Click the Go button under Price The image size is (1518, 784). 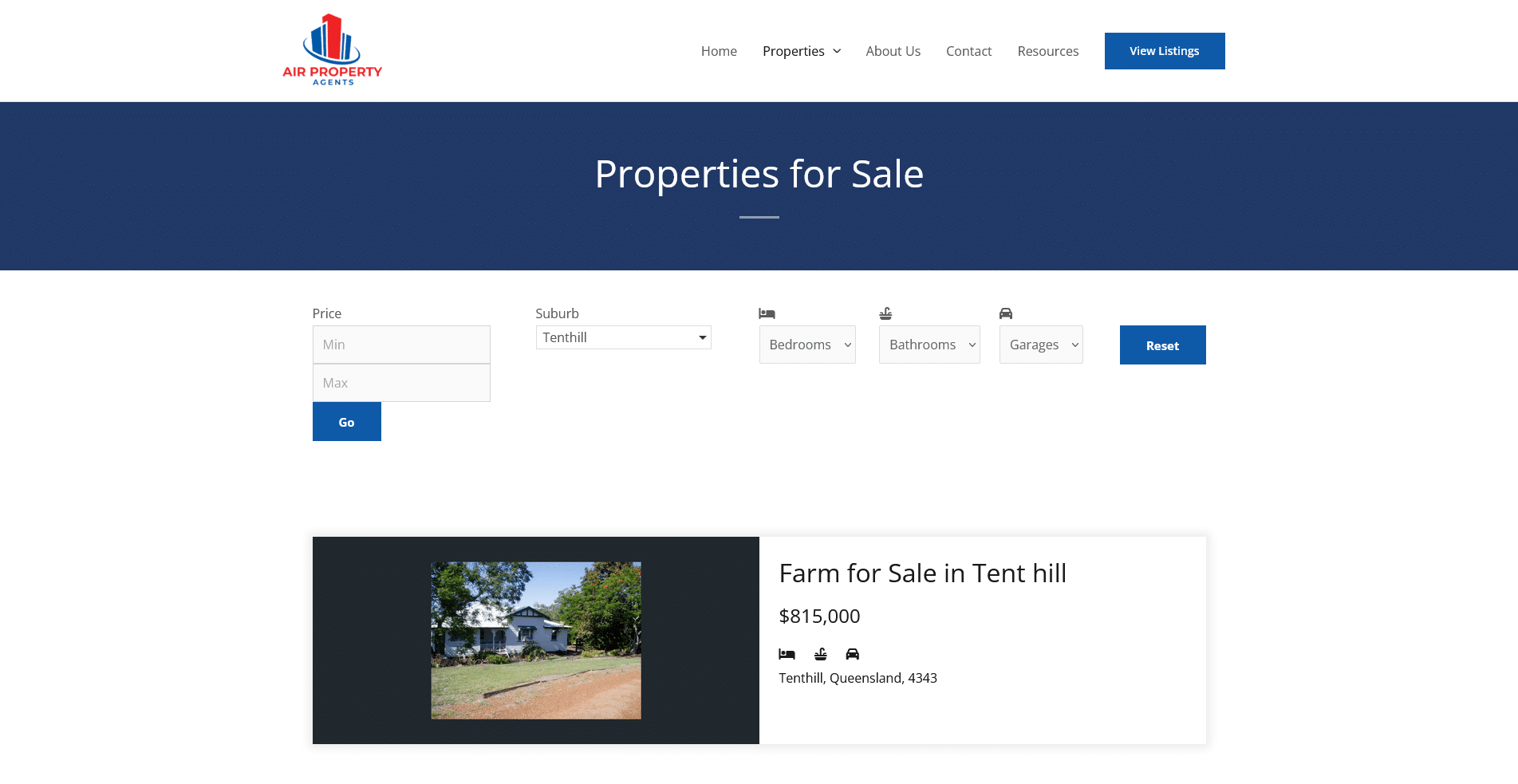[x=346, y=422]
